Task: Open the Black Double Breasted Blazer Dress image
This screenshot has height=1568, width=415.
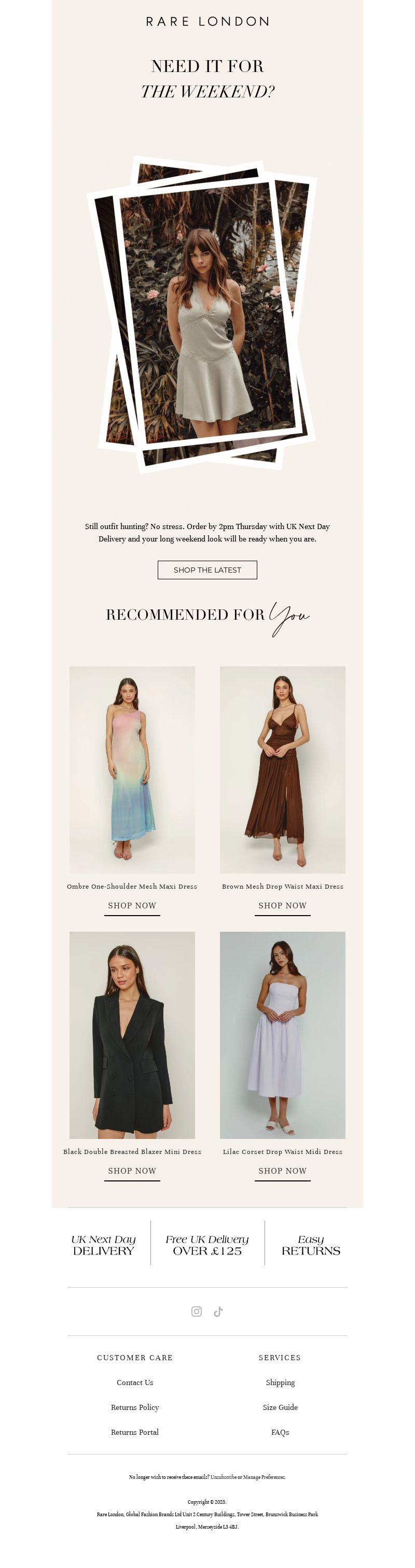Action: click(x=132, y=1035)
